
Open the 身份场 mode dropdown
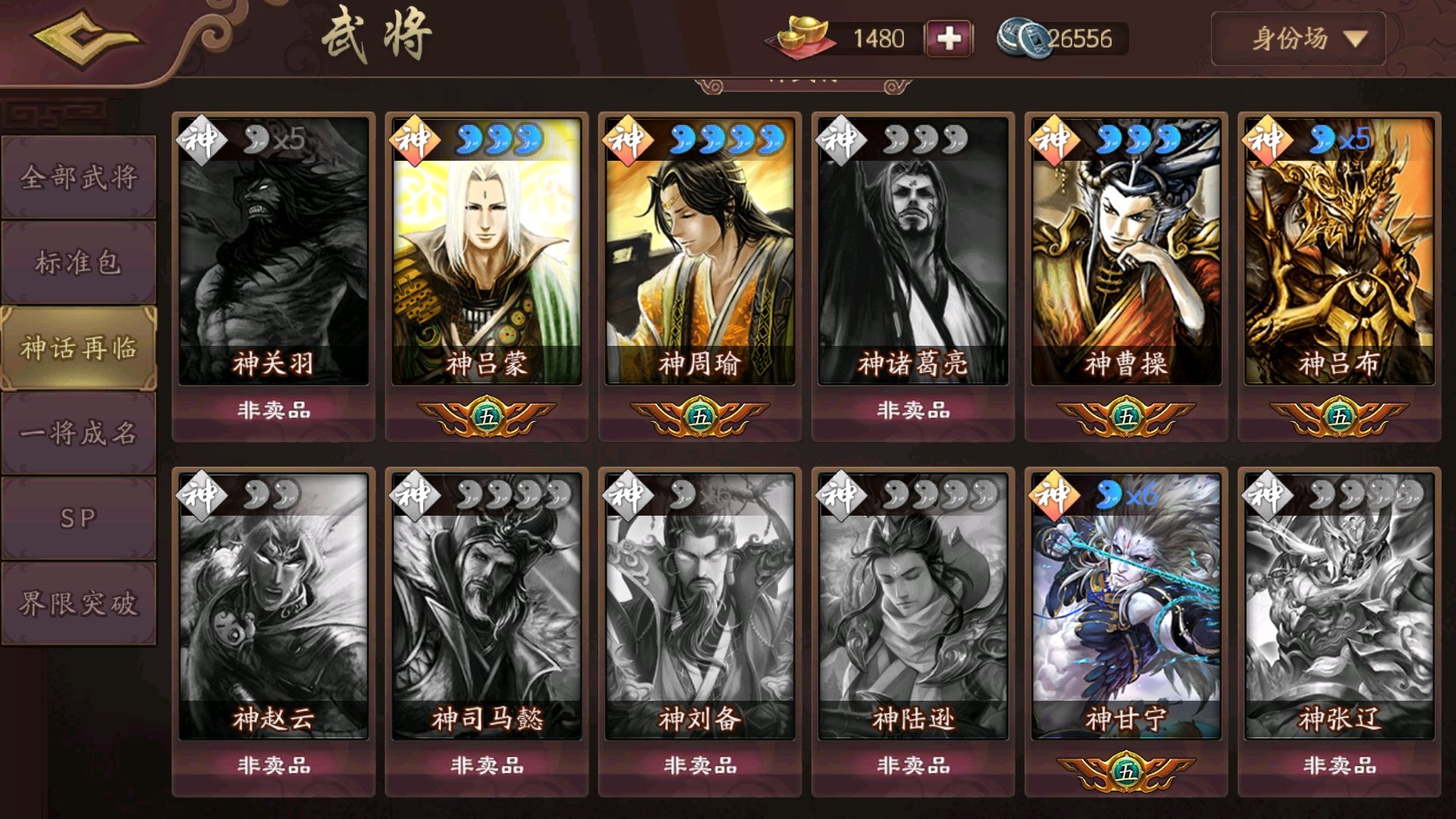[x=1298, y=39]
